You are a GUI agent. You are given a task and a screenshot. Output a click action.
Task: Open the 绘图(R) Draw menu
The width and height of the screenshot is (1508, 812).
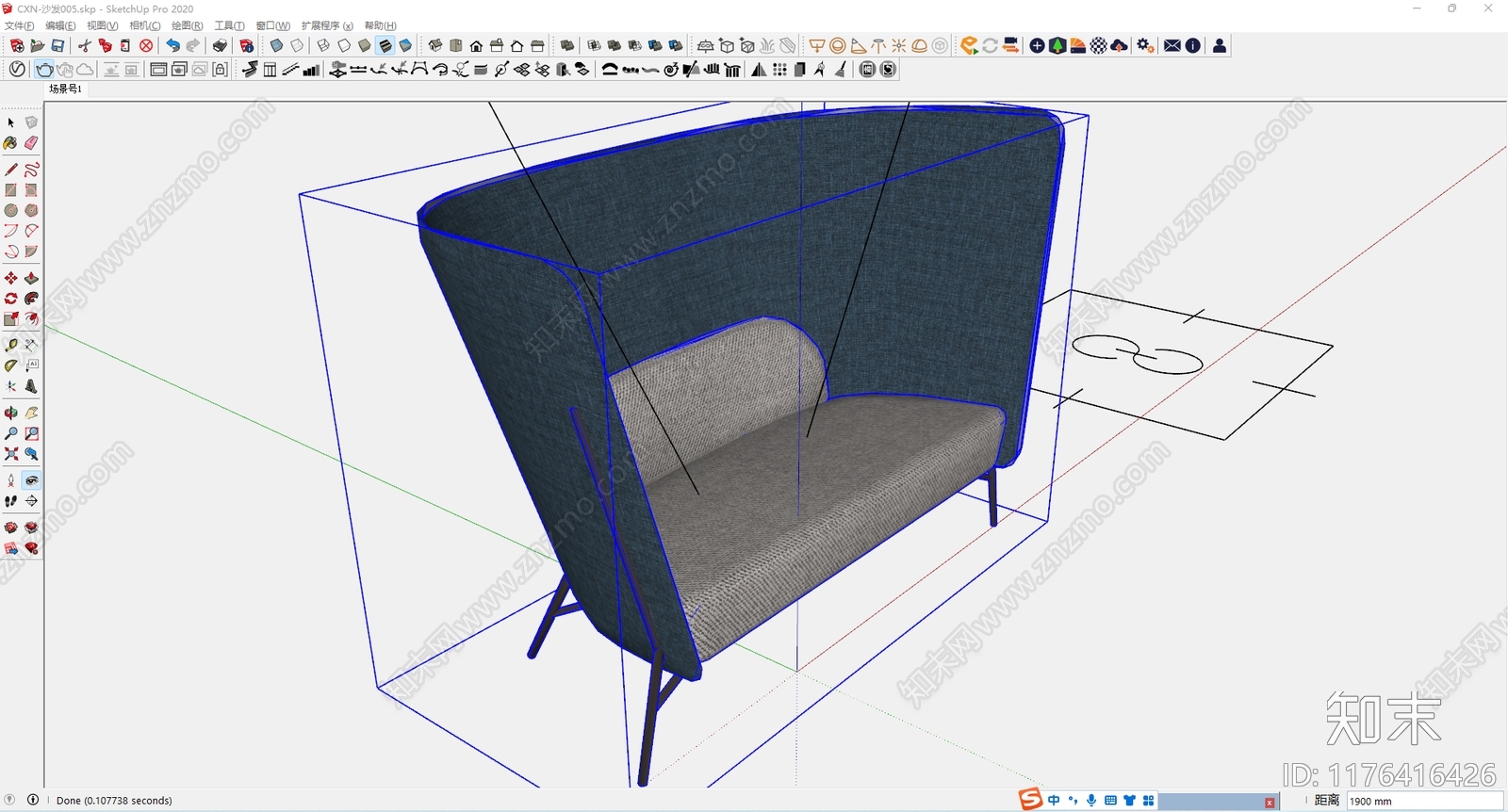[x=187, y=25]
